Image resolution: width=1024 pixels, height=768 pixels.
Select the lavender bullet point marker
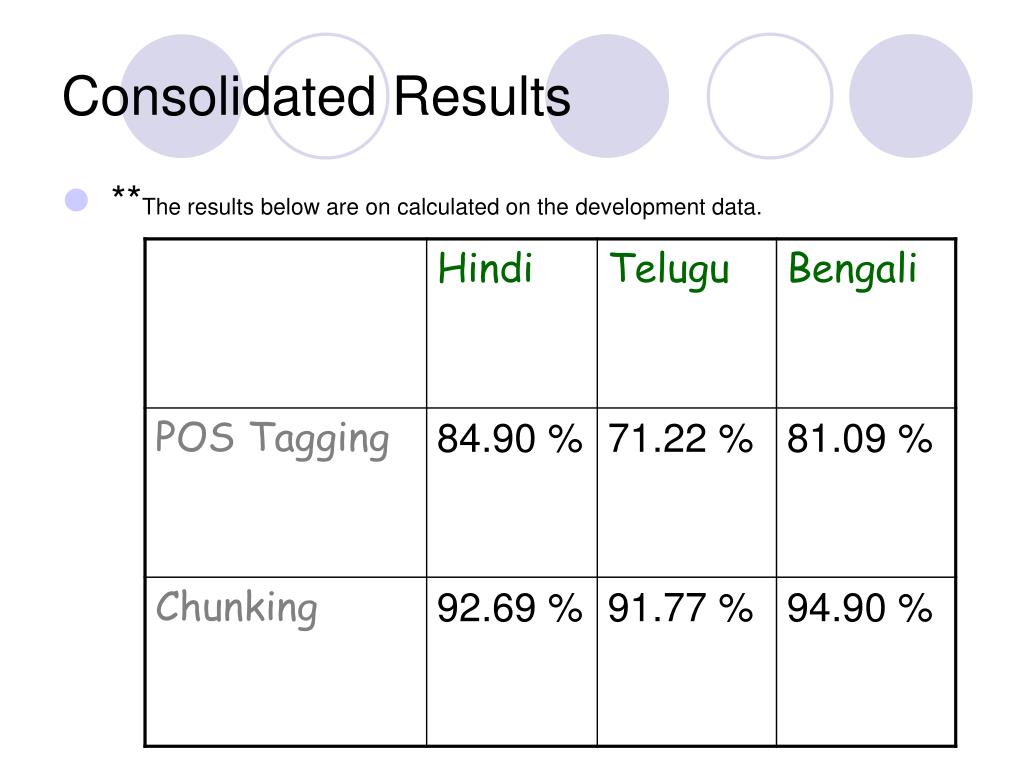click(76, 200)
